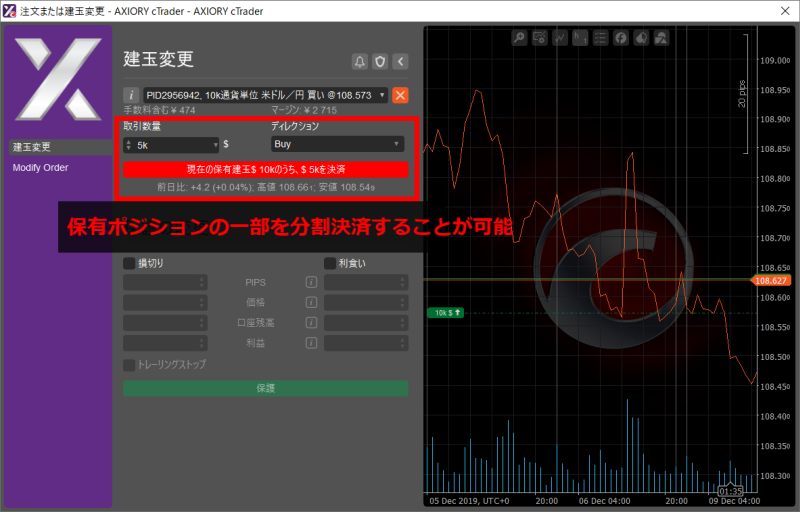The width and height of the screenshot is (800, 512).
Task: Open the ディレクション Buy dropdown
Action: pyautogui.click(x=337, y=144)
